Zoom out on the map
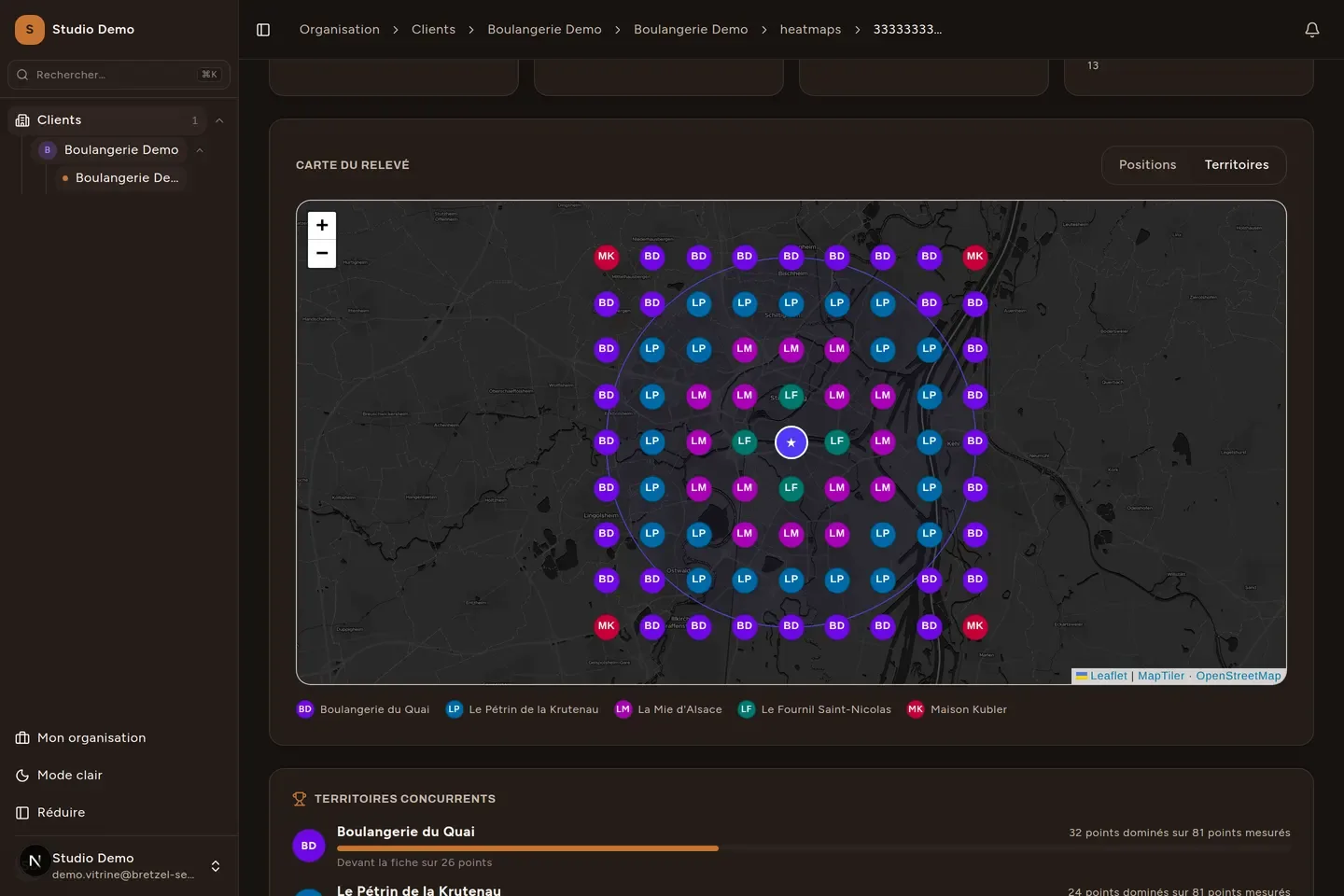 tap(322, 253)
